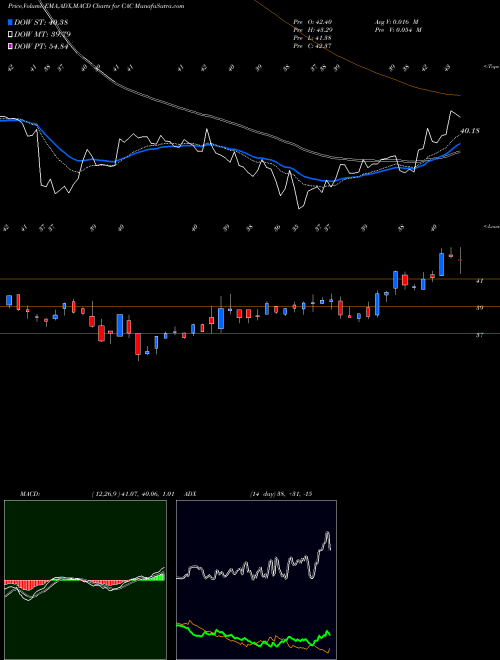
Task: Click the Pre V volume text
Action: [398, 30]
